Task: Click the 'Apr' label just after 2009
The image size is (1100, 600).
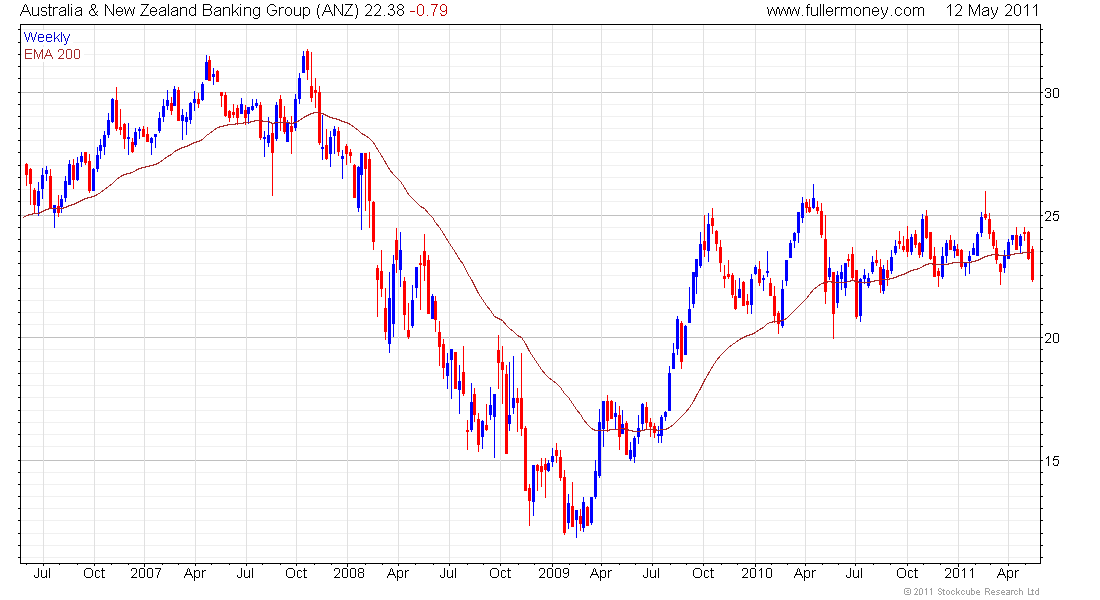Action: click(601, 573)
